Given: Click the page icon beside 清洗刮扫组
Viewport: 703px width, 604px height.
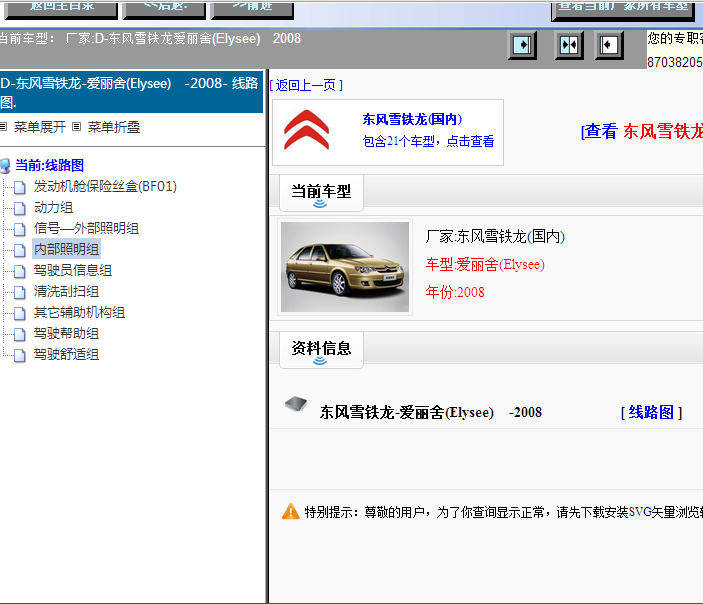Looking at the screenshot, I should (x=20, y=292).
